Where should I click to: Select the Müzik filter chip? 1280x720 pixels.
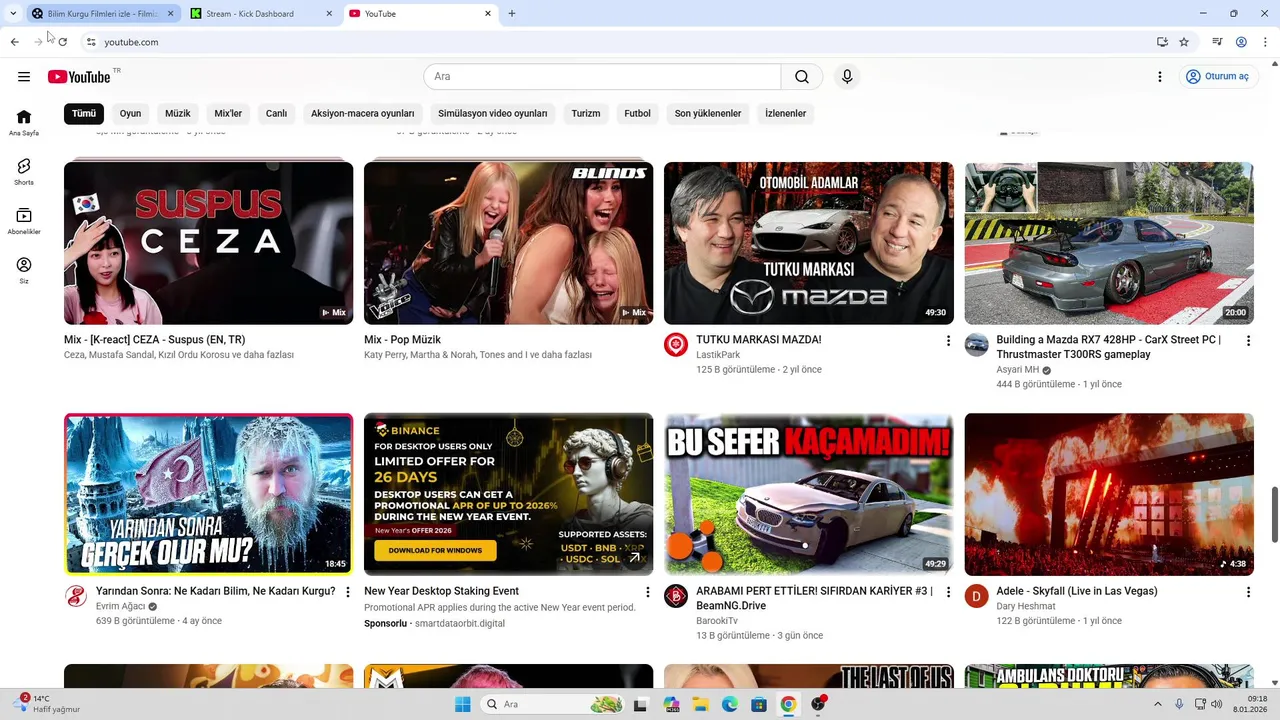tap(178, 113)
